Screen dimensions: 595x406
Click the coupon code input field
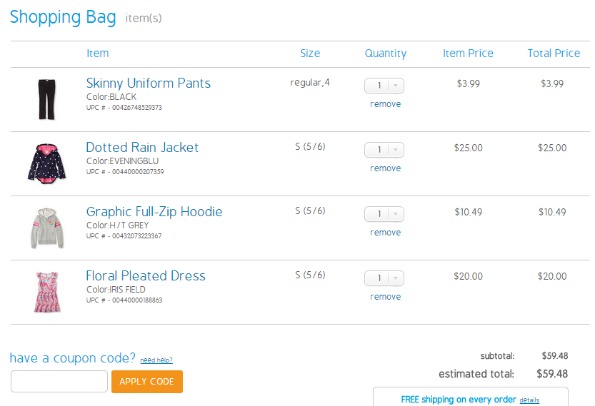pos(59,381)
